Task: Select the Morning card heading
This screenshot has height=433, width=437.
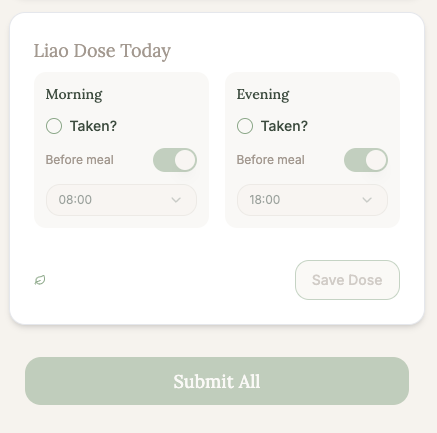Action: click(x=74, y=95)
